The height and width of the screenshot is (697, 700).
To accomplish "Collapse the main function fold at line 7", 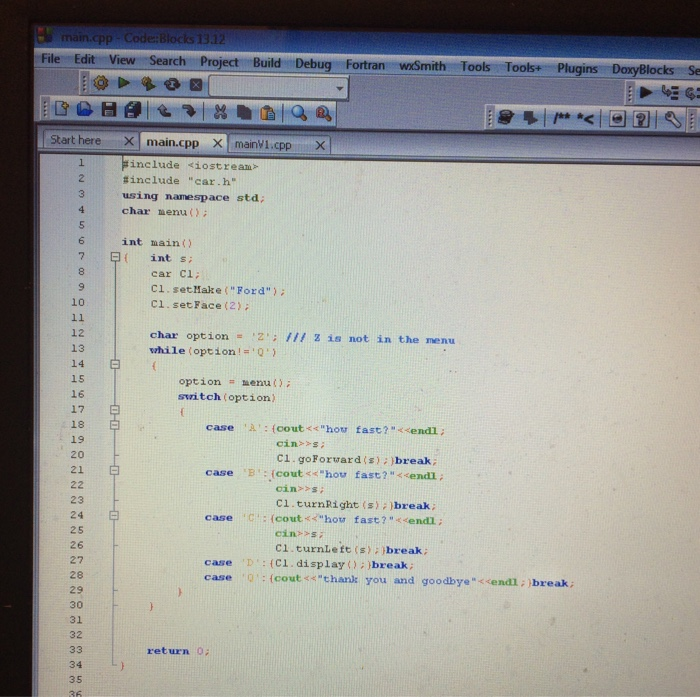I will click(x=115, y=257).
